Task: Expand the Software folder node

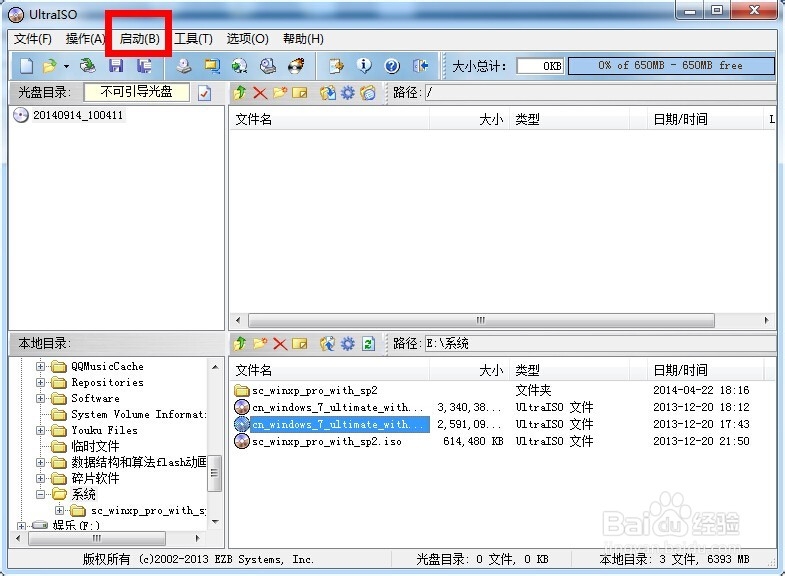Action: click(40, 398)
